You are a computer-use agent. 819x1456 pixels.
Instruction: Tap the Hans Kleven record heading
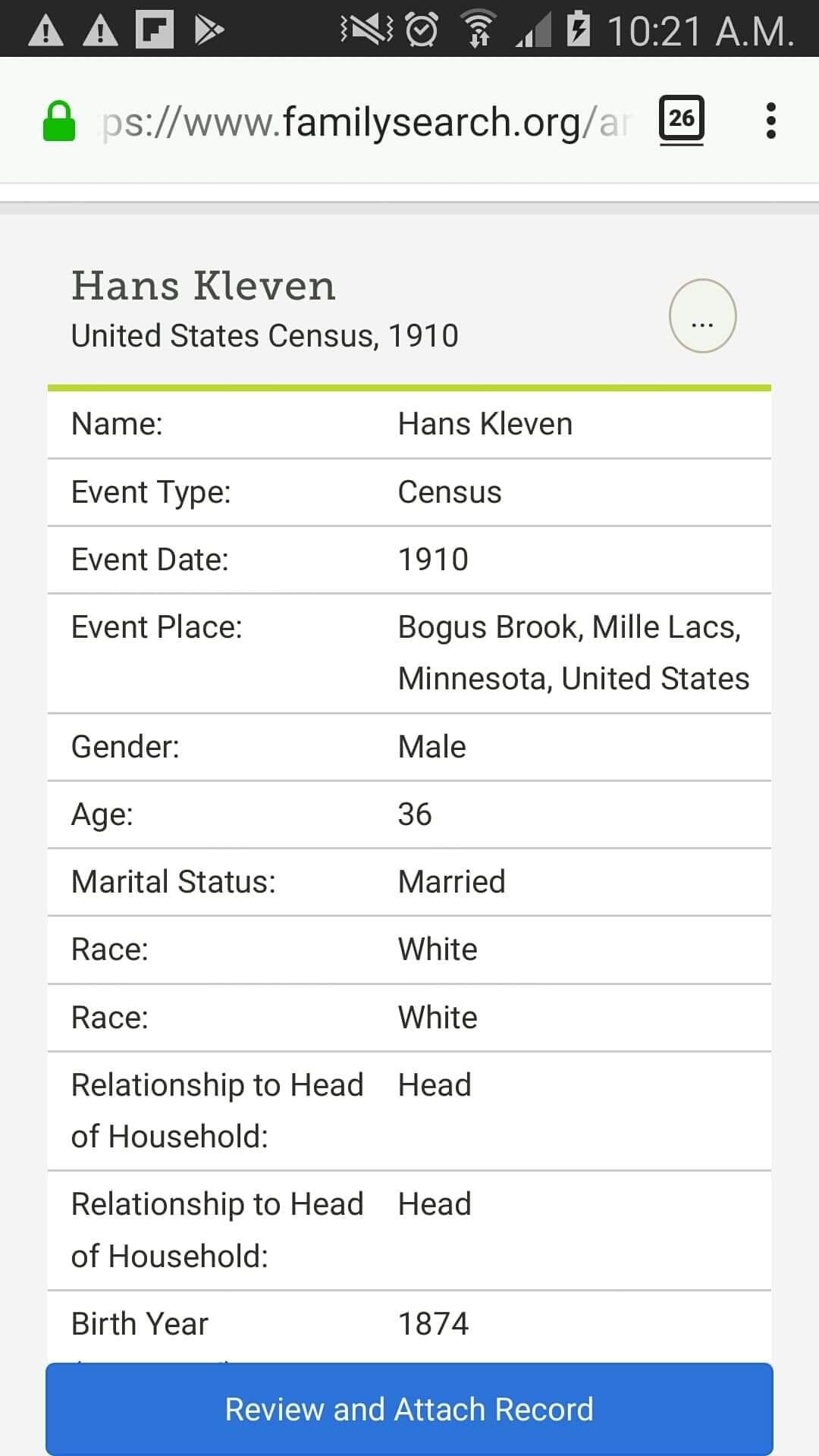tap(203, 287)
